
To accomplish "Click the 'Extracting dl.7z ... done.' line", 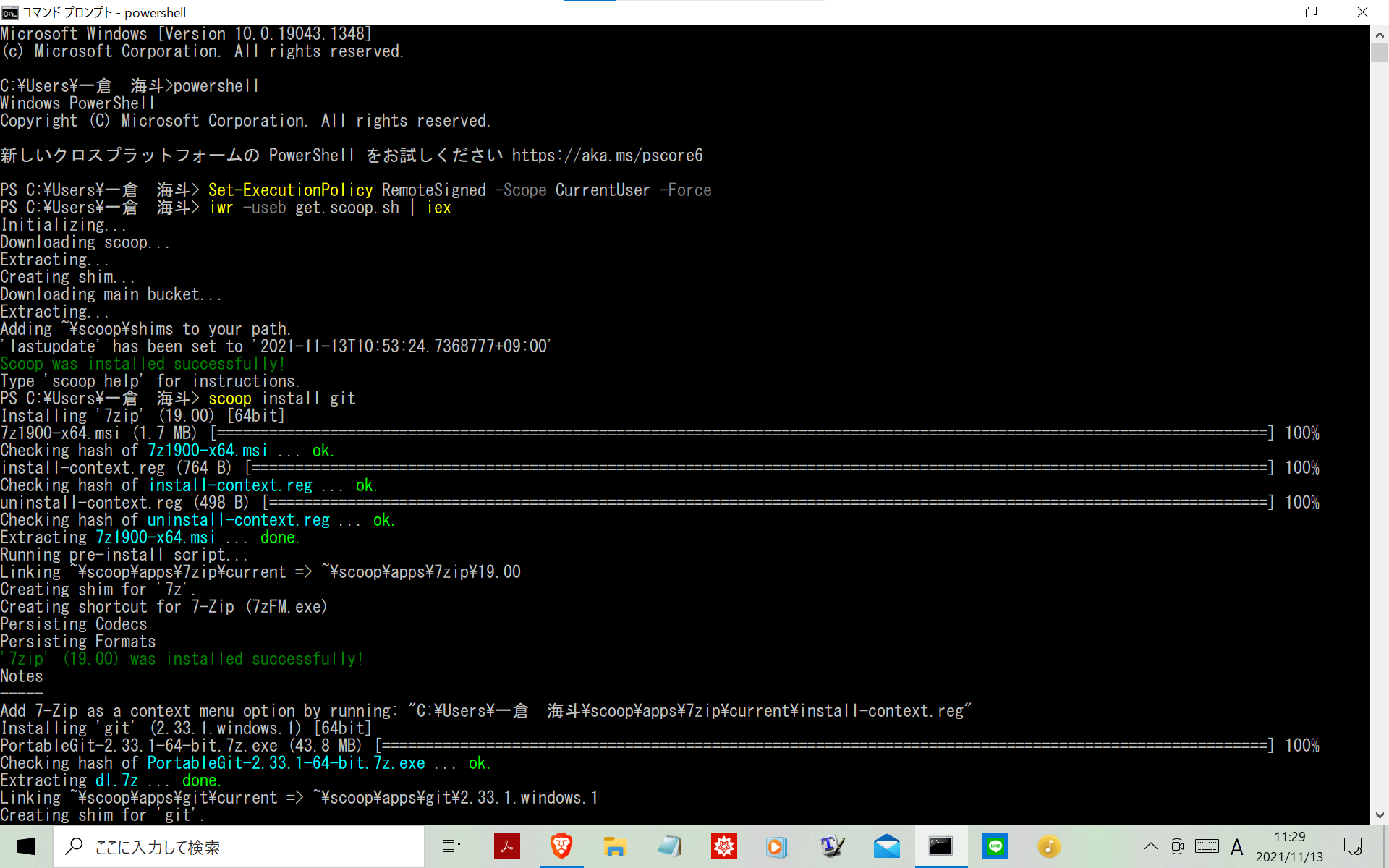I will pos(111,780).
